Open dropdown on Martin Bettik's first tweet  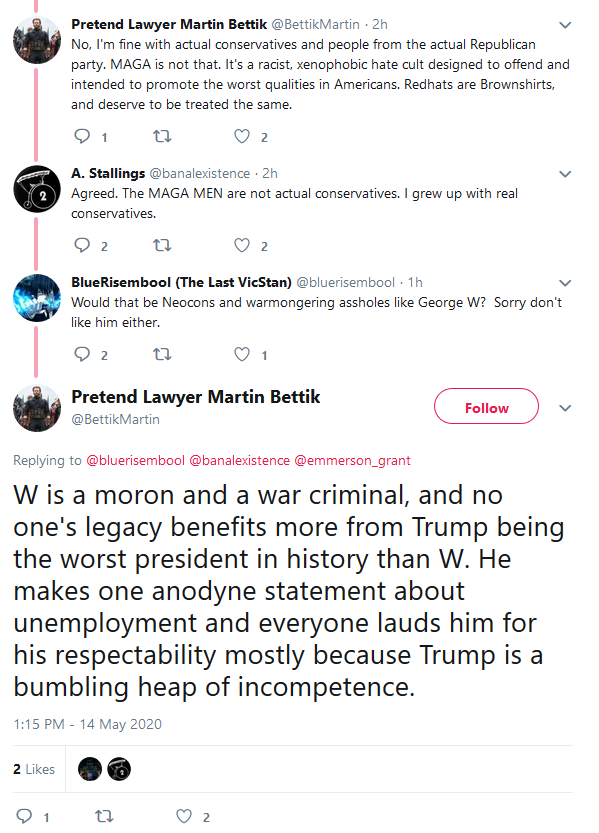(565, 25)
